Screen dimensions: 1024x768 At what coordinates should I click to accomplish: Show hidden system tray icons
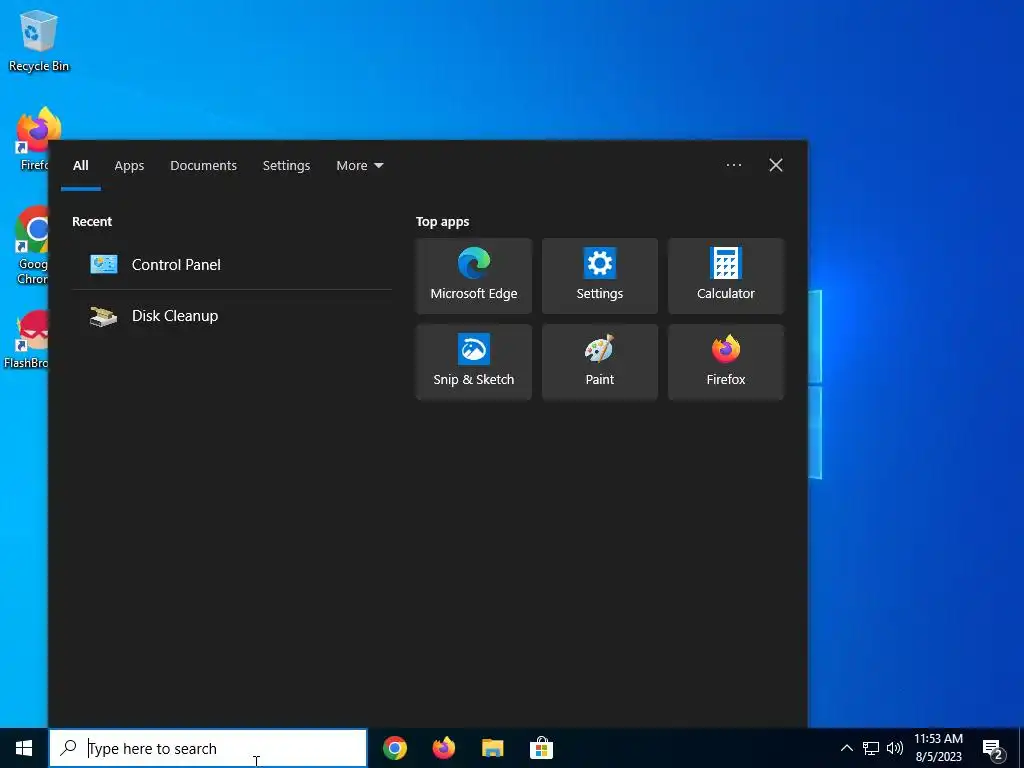tap(846, 748)
